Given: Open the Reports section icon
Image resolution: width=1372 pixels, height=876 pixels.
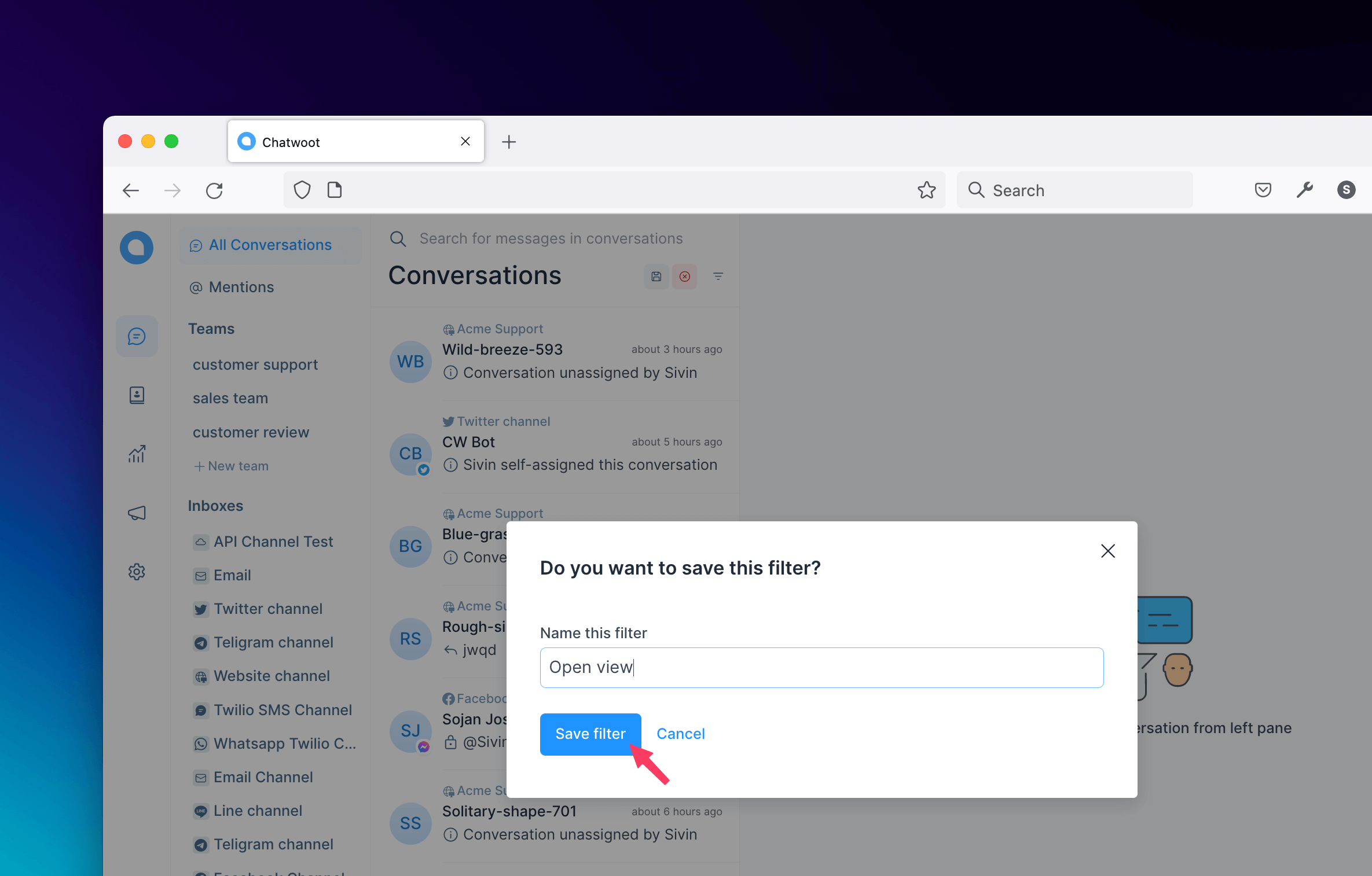Looking at the screenshot, I should [138, 453].
